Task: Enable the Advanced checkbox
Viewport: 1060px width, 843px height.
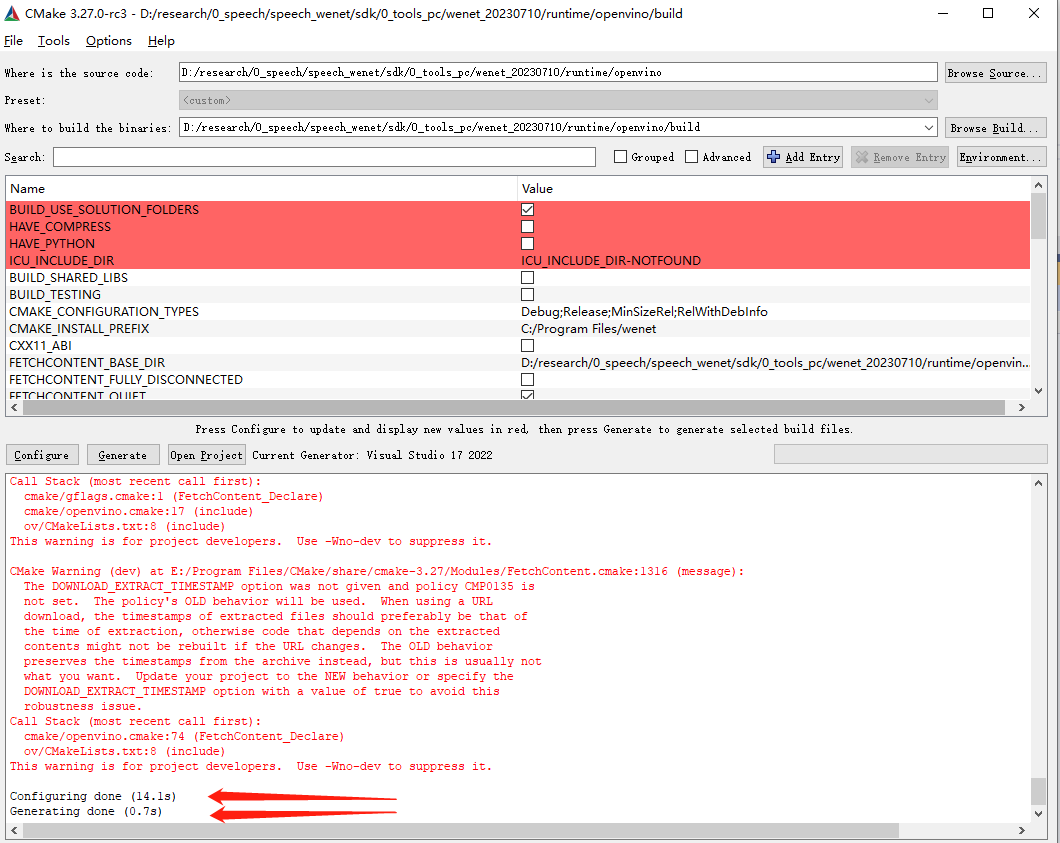Action: point(691,156)
